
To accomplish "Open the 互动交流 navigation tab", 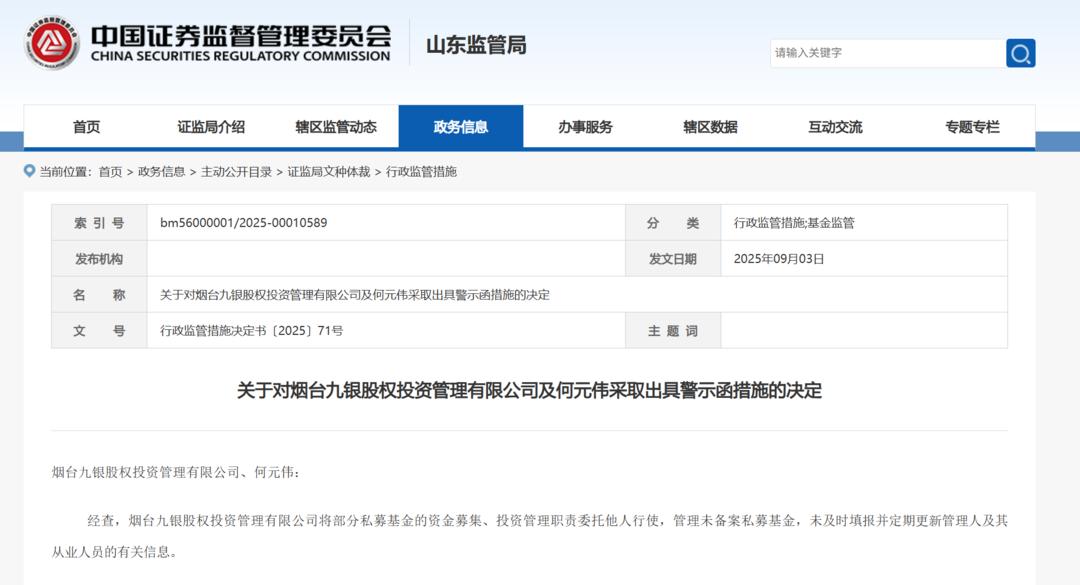I will 835,127.
